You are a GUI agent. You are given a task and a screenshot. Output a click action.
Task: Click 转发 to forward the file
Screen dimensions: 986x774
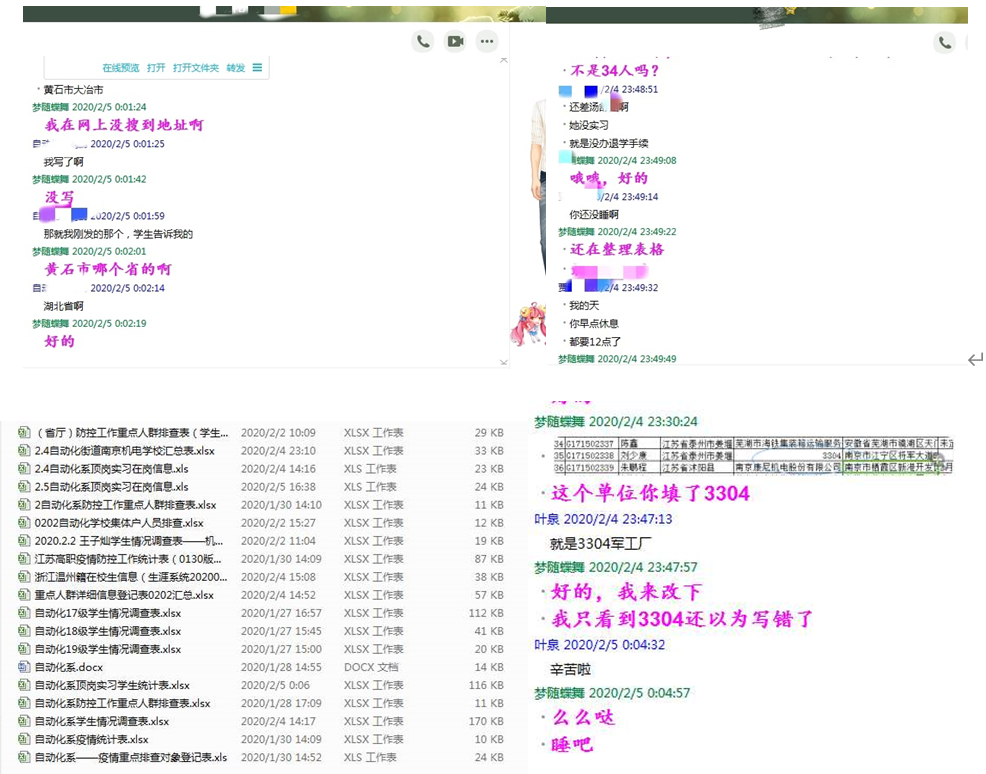235,68
